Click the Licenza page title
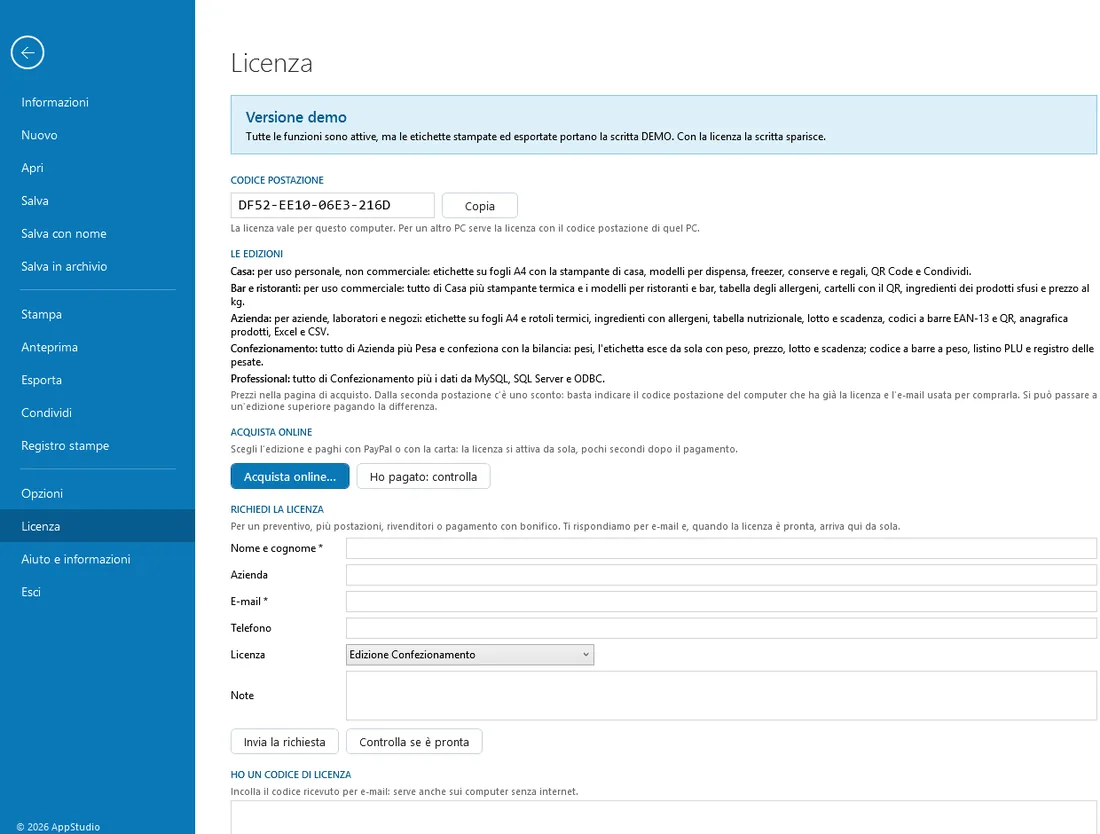Screen dimensions: 1100x834 [271, 63]
